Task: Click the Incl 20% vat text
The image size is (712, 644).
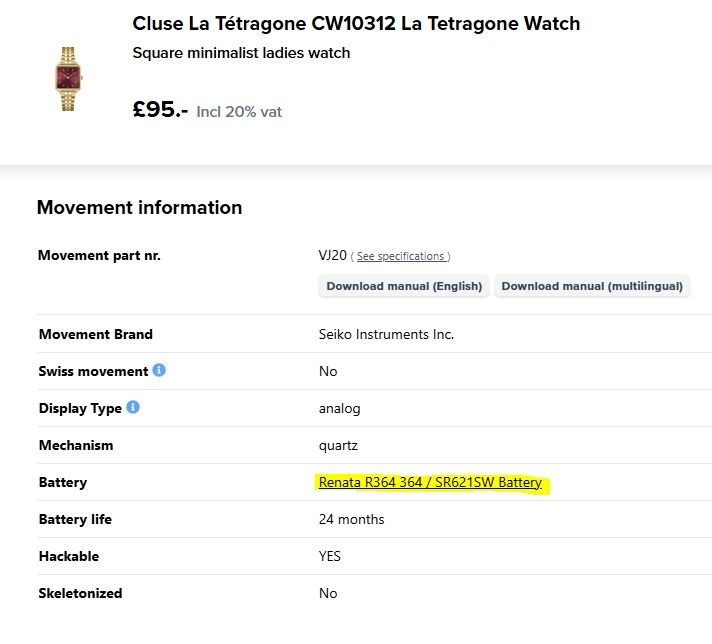Action: coord(239,112)
